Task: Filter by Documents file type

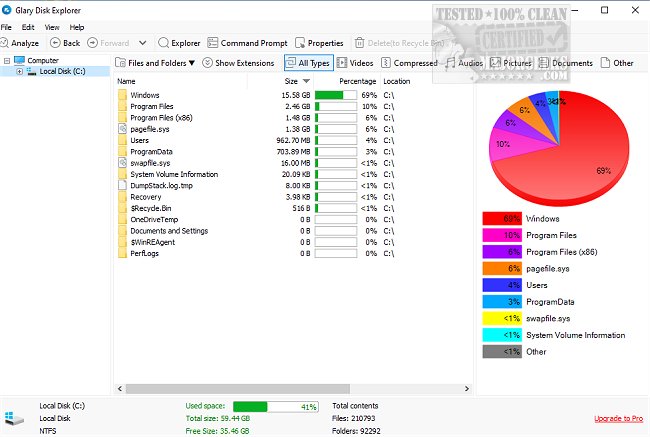Action: tap(566, 63)
